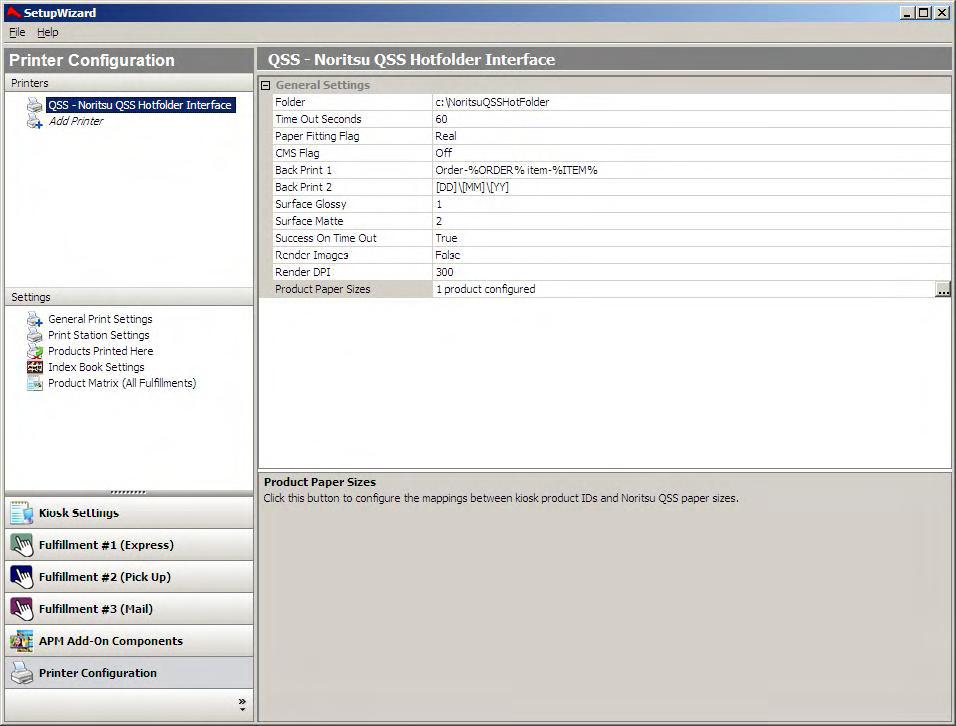The image size is (956, 726).
Task: Click the '1 product configured' value
Action: point(485,290)
